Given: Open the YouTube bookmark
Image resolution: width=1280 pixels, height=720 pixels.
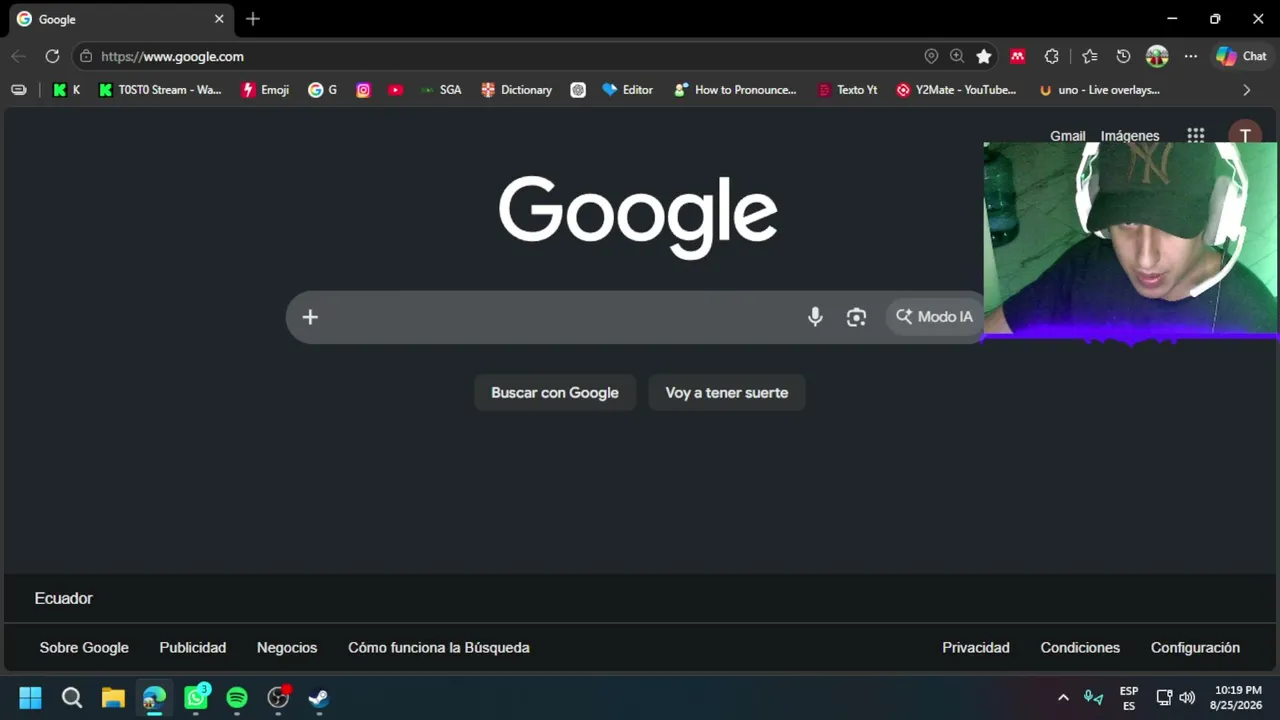Looking at the screenshot, I should [395, 90].
